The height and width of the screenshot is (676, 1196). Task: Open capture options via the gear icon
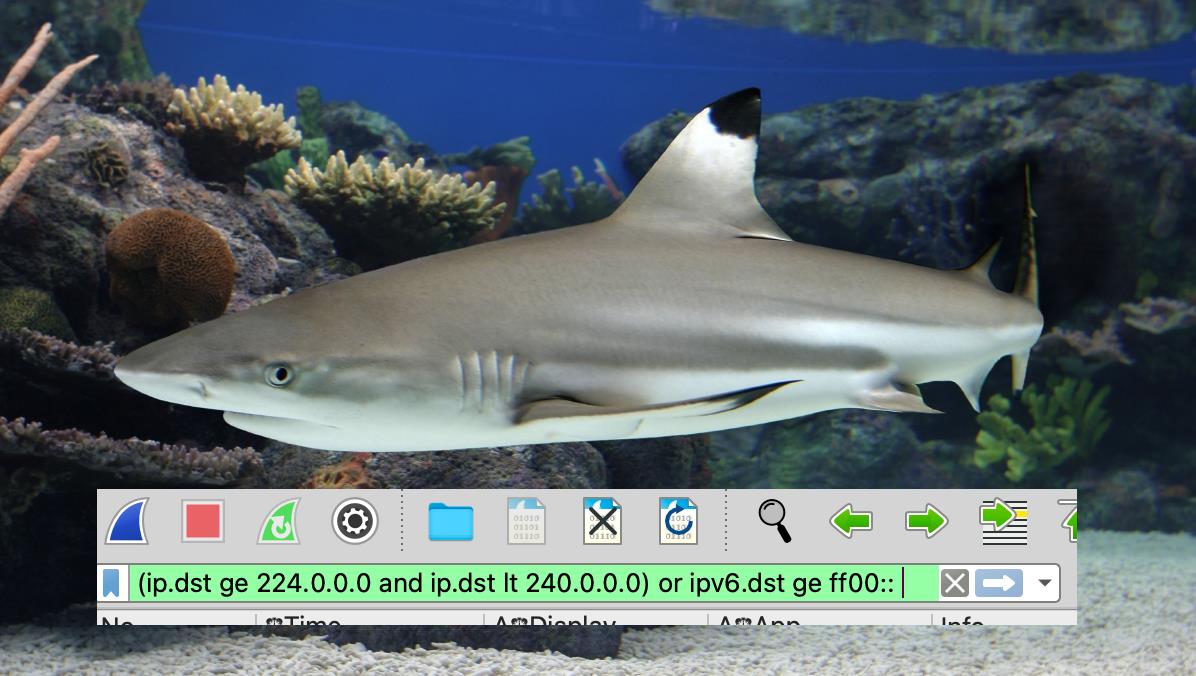pyautogui.click(x=355, y=521)
